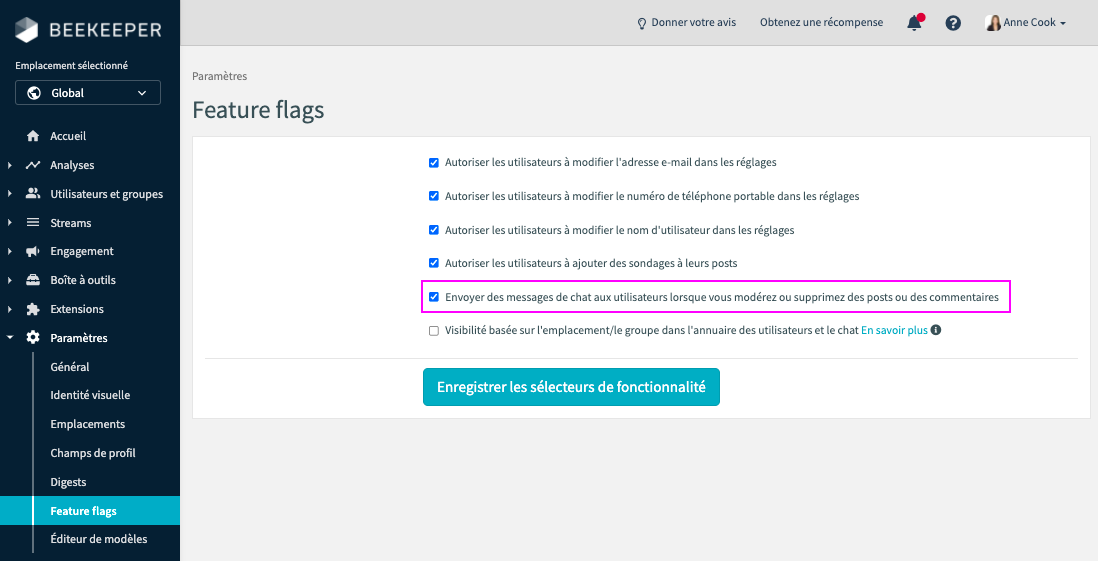Screen dimensions: 1098x561
Task: Open Éditeur de modèles
Action: (99, 539)
